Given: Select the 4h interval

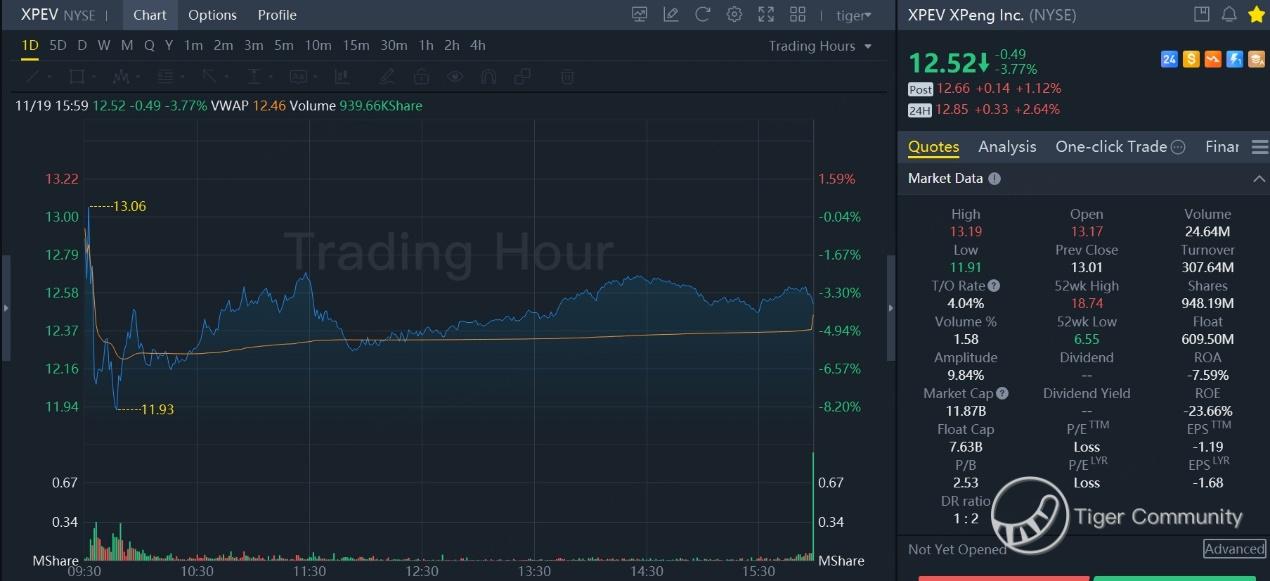Looking at the screenshot, I should point(478,46).
